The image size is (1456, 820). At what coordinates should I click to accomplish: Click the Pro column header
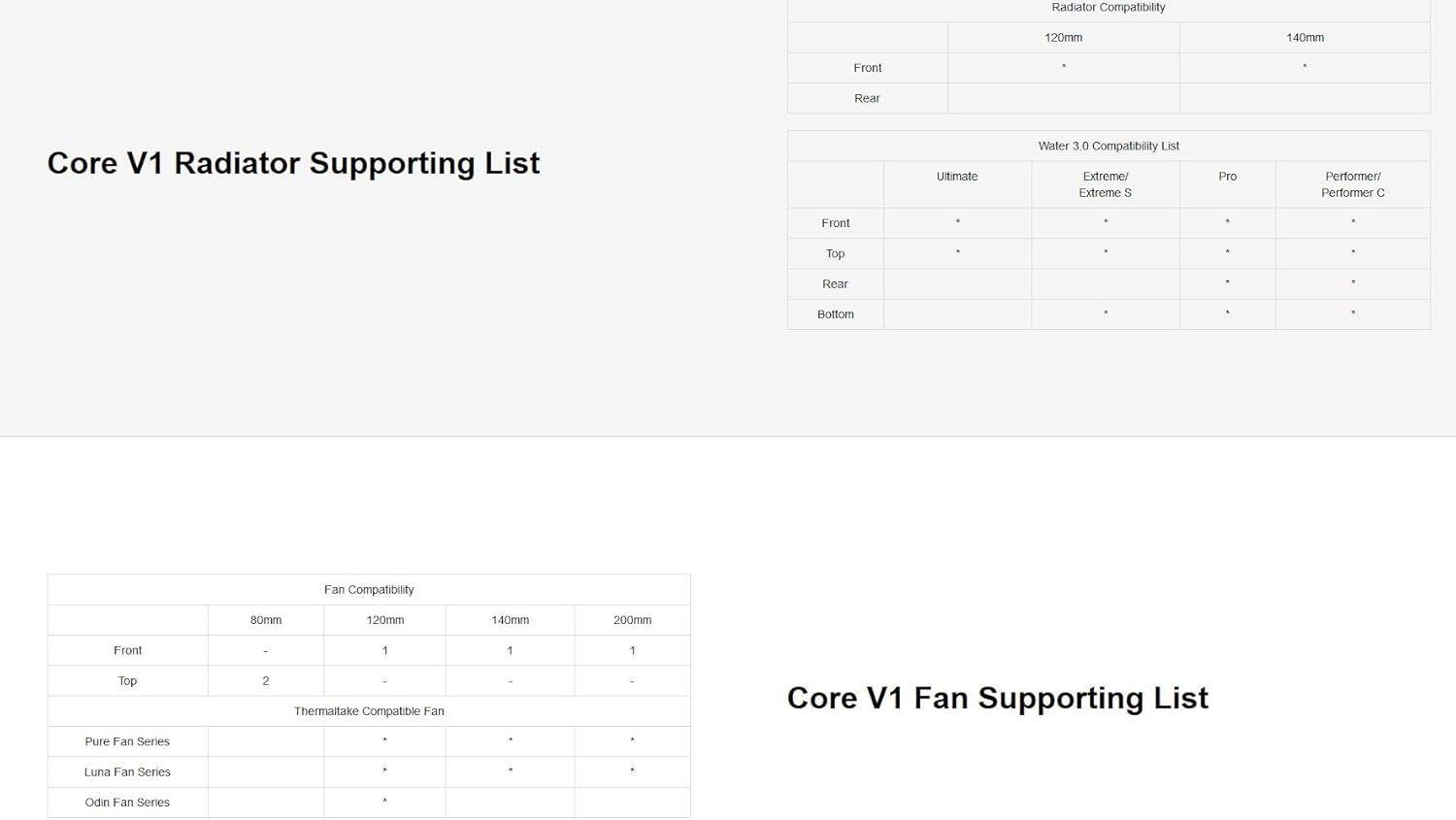[1227, 177]
